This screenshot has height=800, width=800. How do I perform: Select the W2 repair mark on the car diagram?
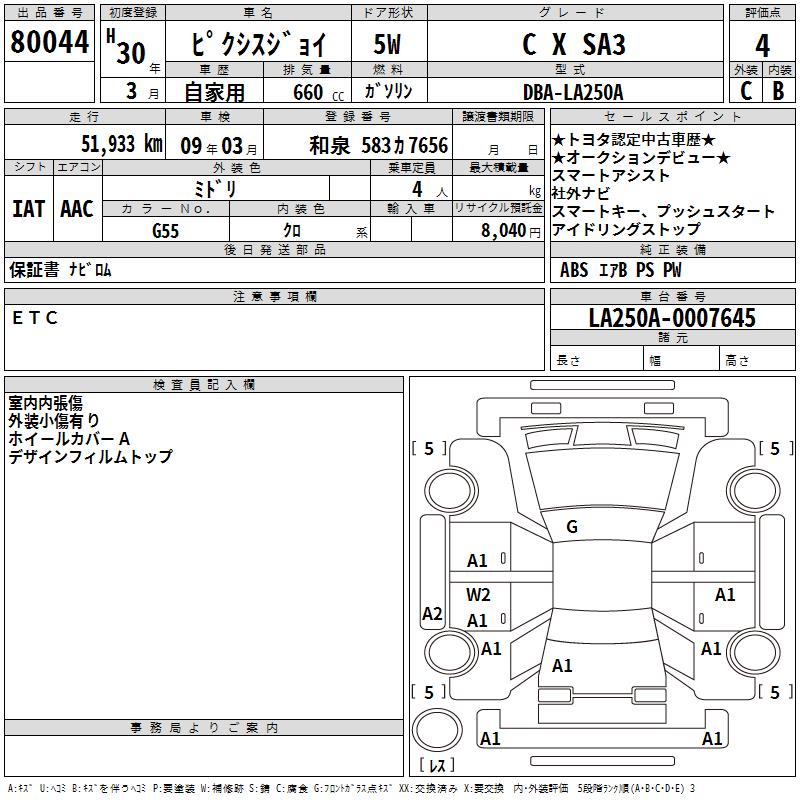point(479,595)
